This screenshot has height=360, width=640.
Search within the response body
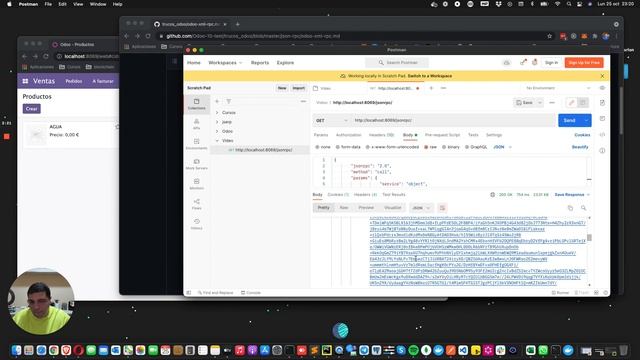point(584,208)
